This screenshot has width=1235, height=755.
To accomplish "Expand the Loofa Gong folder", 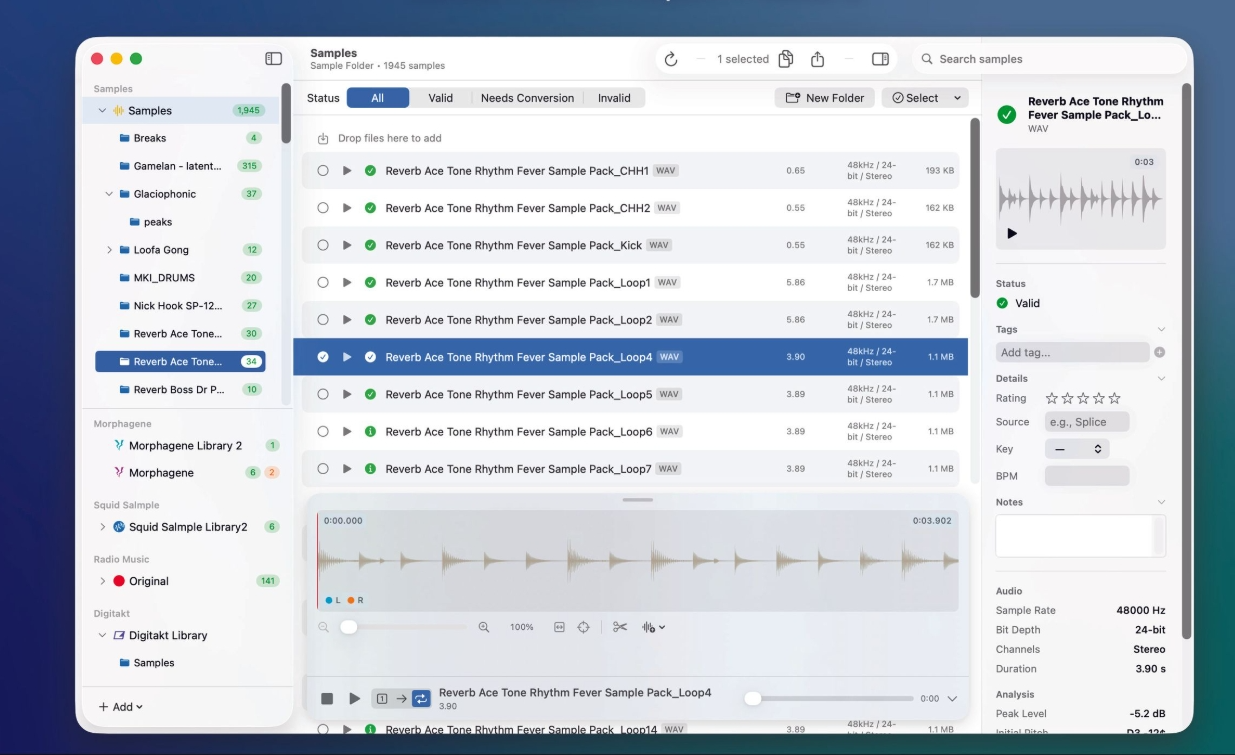I will pos(109,250).
